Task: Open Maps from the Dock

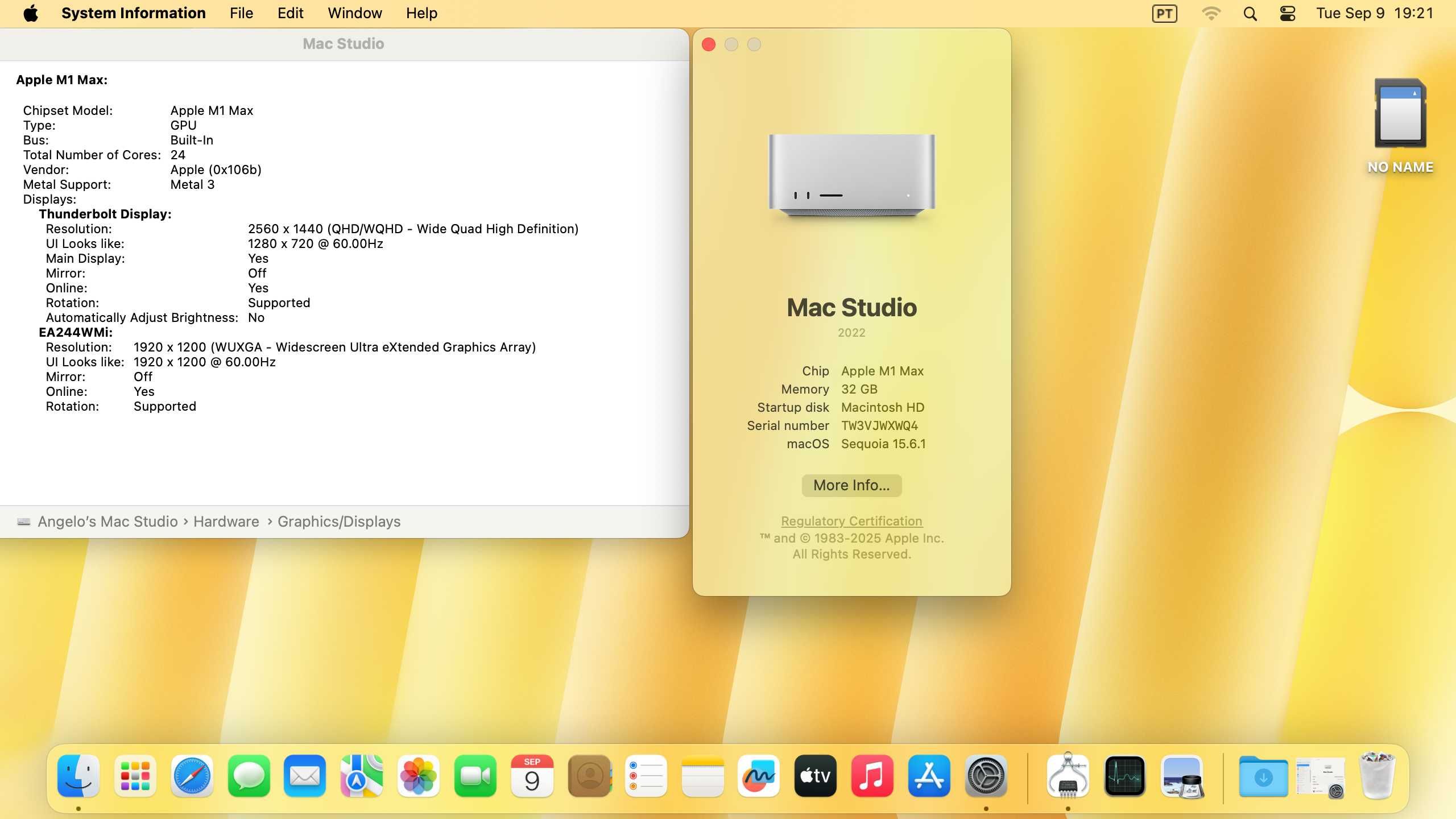Action: (362, 776)
